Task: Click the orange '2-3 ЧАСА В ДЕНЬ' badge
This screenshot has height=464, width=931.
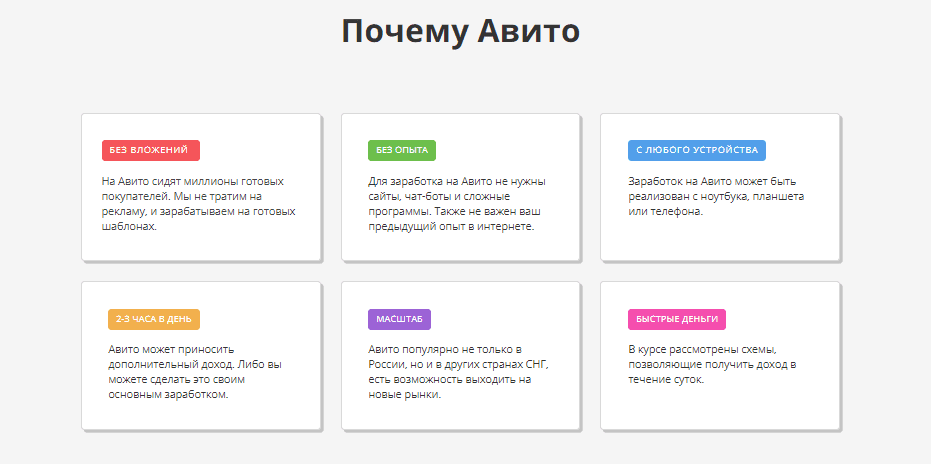Action: 154,319
